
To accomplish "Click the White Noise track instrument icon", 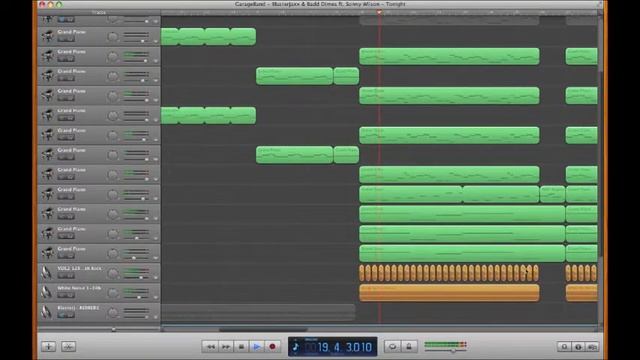I will click(47, 292).
